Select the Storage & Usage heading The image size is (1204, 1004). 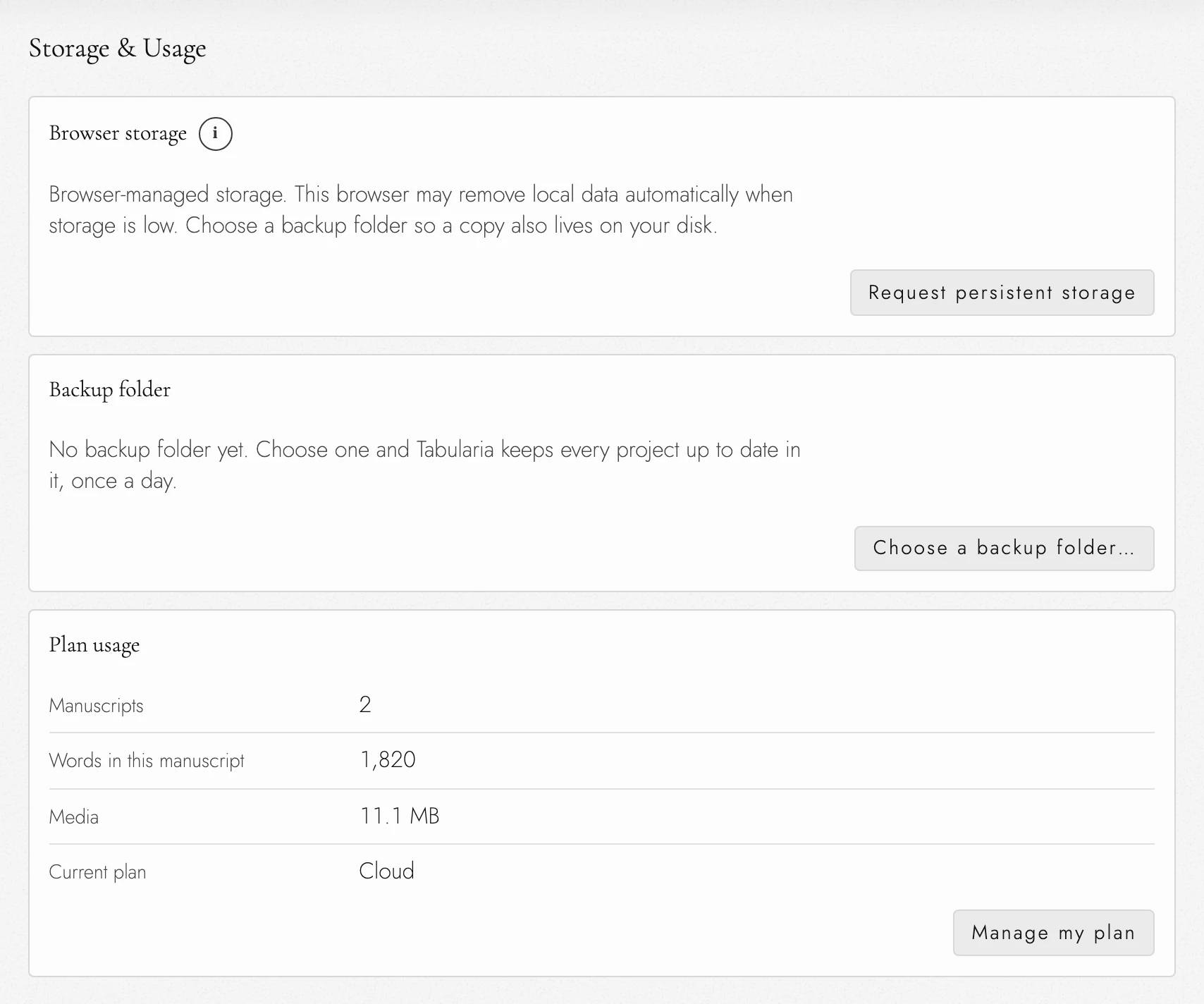click(118, 49)
